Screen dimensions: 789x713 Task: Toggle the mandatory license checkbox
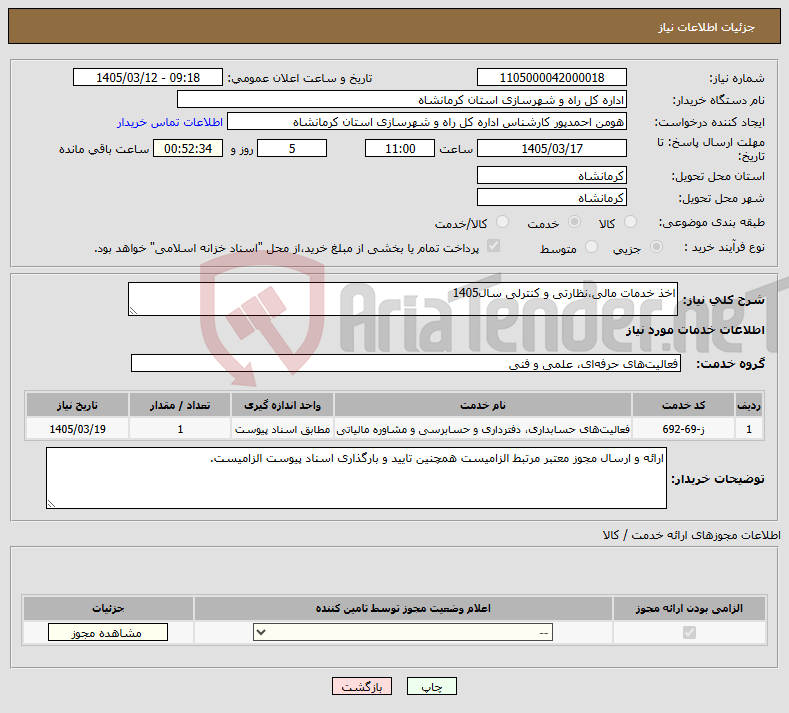pos(689,632)
